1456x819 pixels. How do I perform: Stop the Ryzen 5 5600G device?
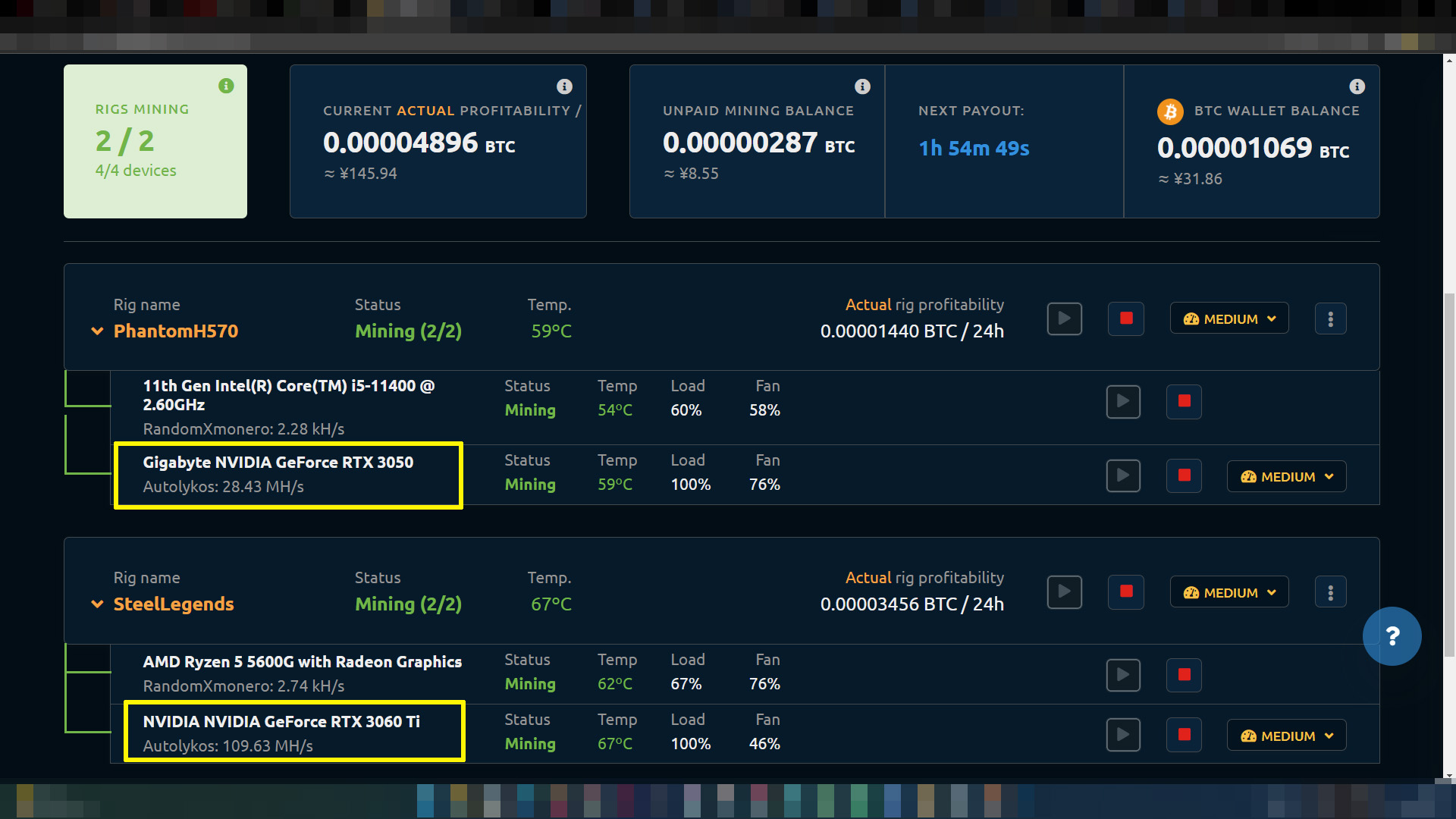pos(1184,675)
